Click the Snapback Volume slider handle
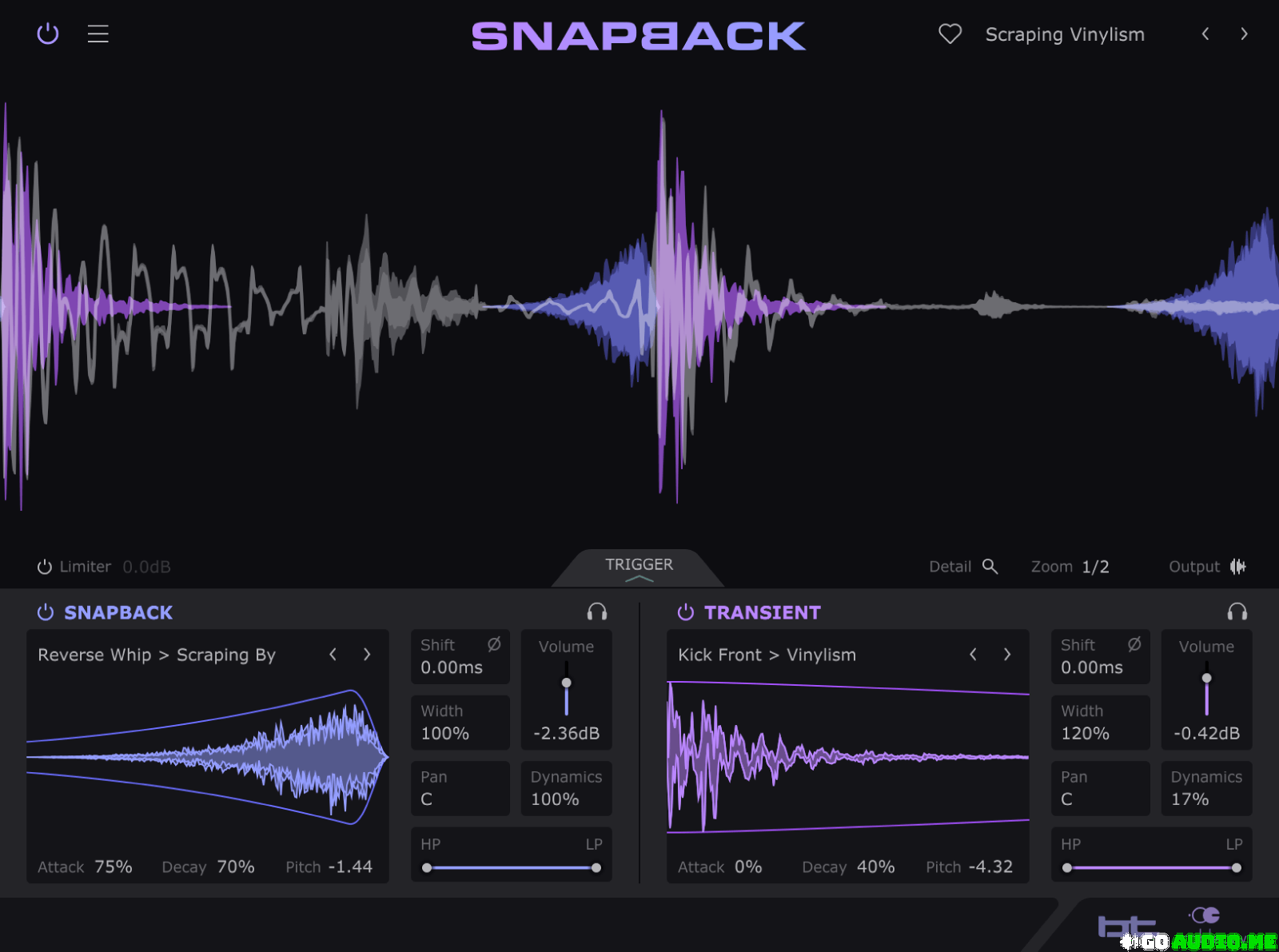1279x952 pixels. (567, 683)
